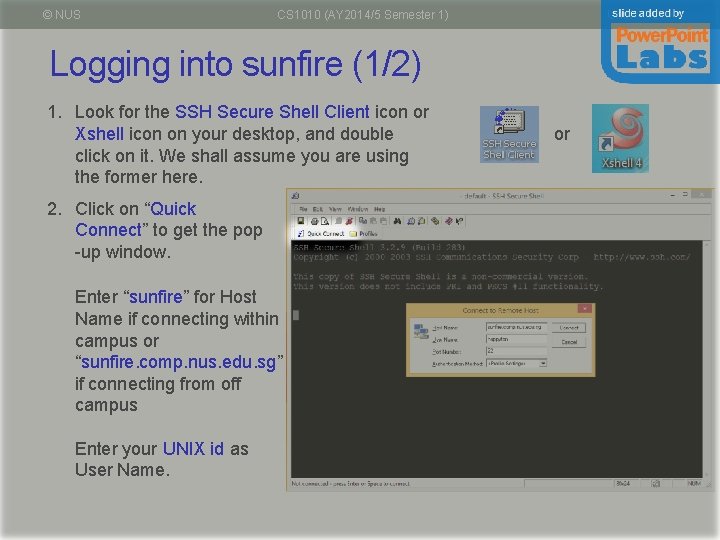This screenshot has width=720, height=540.
Task: Open Print Preview from SSH toolbar
Action: 325,221
